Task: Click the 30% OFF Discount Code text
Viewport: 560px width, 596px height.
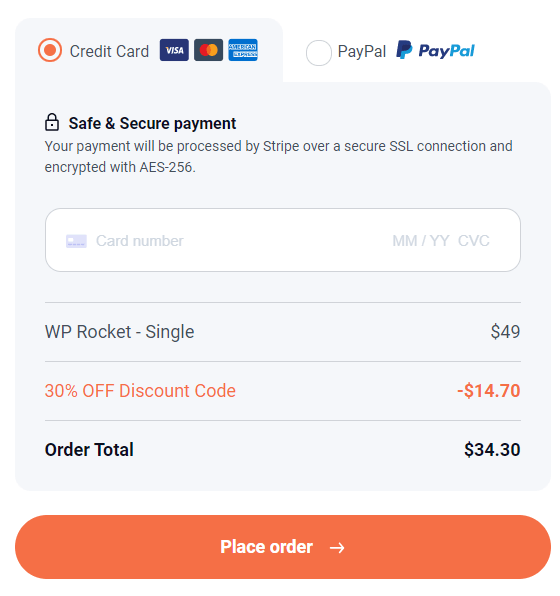Action: tap(140, 391)
